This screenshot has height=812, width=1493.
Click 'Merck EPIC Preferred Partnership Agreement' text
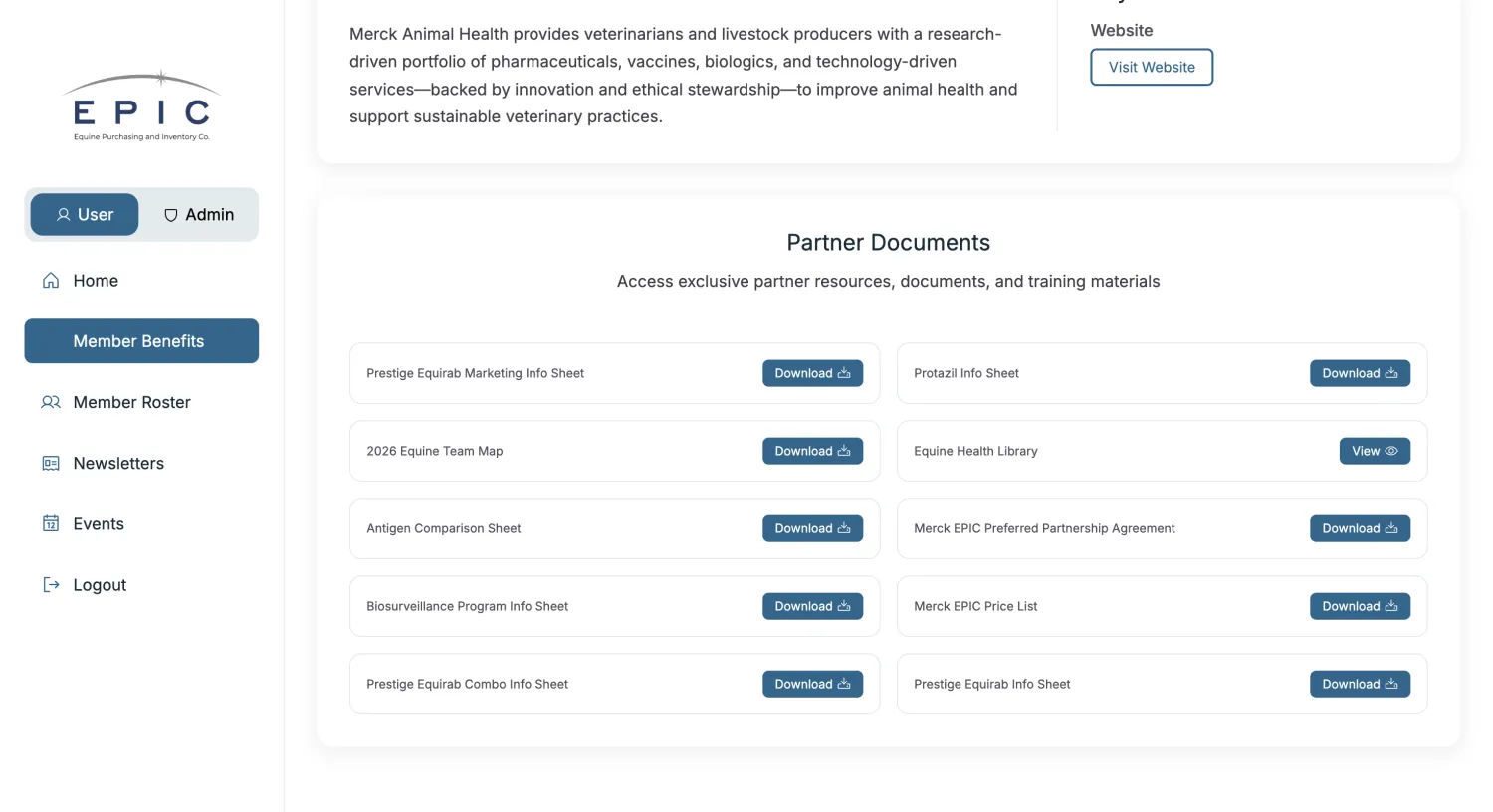coord(1044,528)
